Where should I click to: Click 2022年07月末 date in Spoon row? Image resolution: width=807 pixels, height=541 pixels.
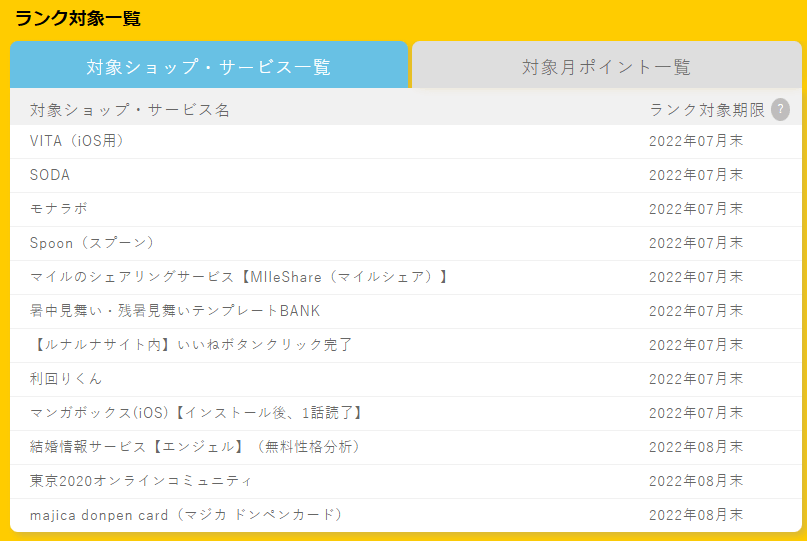click(696, 243)
